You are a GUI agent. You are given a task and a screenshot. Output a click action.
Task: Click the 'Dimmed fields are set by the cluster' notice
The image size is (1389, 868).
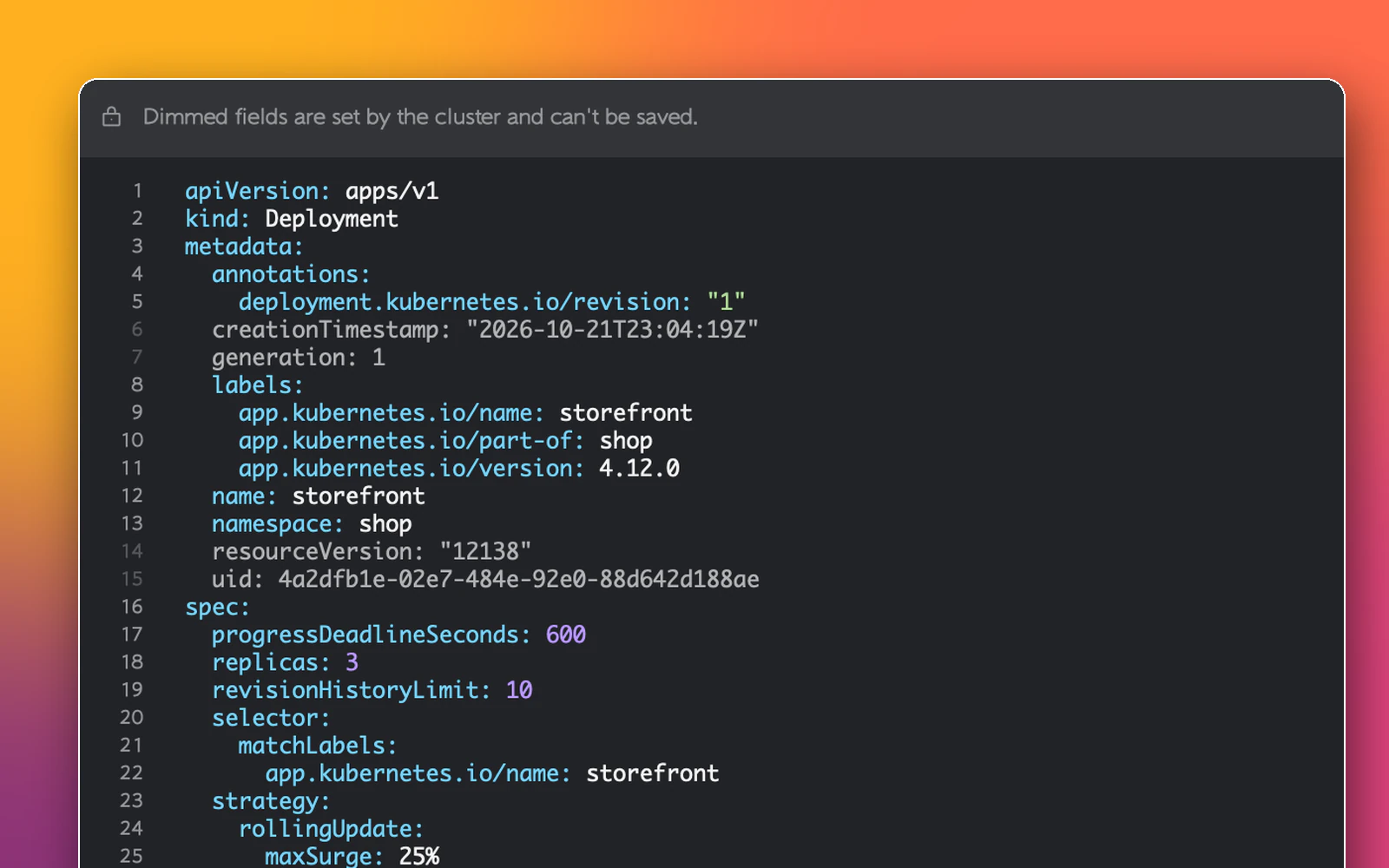coord(420,116)
